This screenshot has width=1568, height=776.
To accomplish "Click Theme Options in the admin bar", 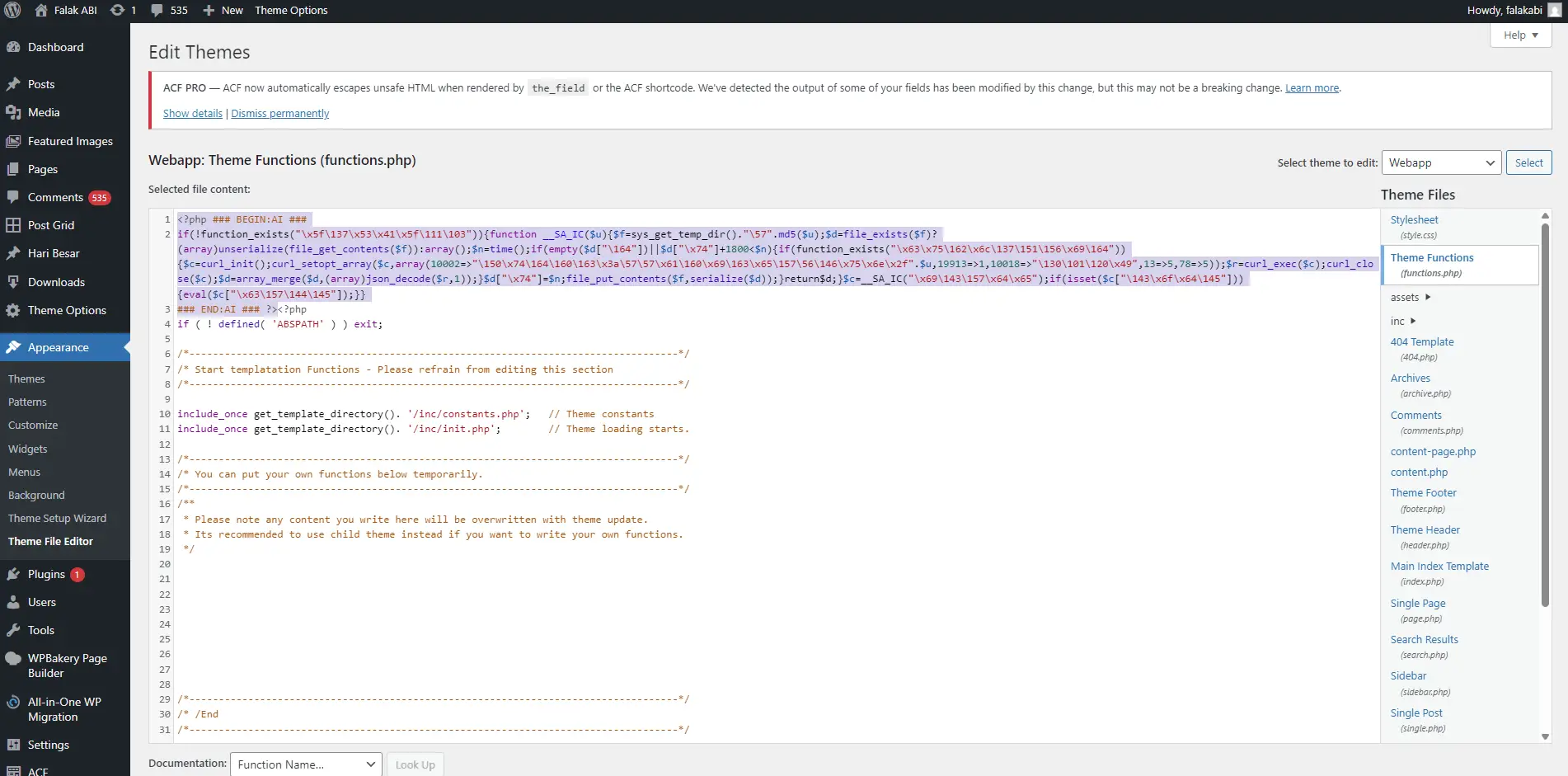I will click(x=290, y=10).
